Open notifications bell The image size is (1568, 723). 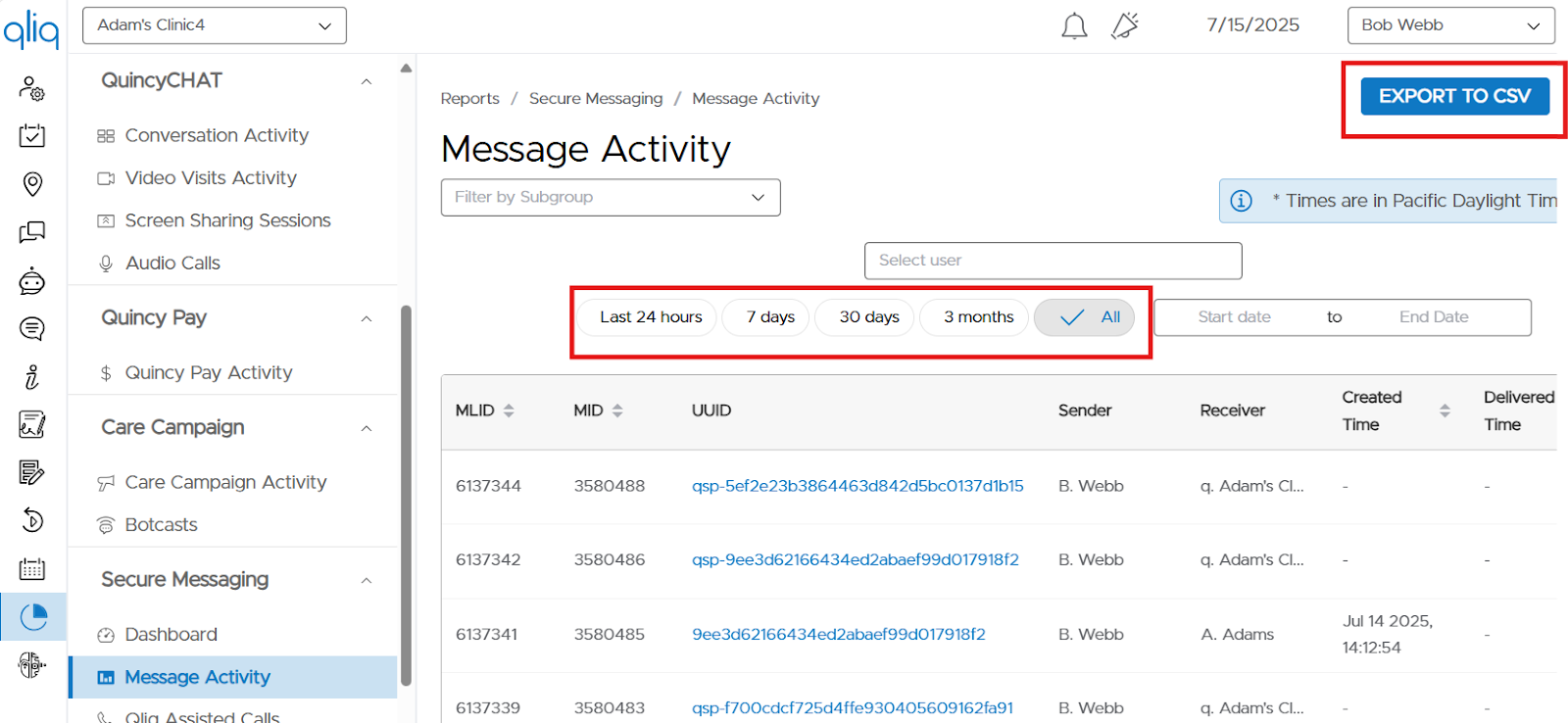(x=1074, y=25)
